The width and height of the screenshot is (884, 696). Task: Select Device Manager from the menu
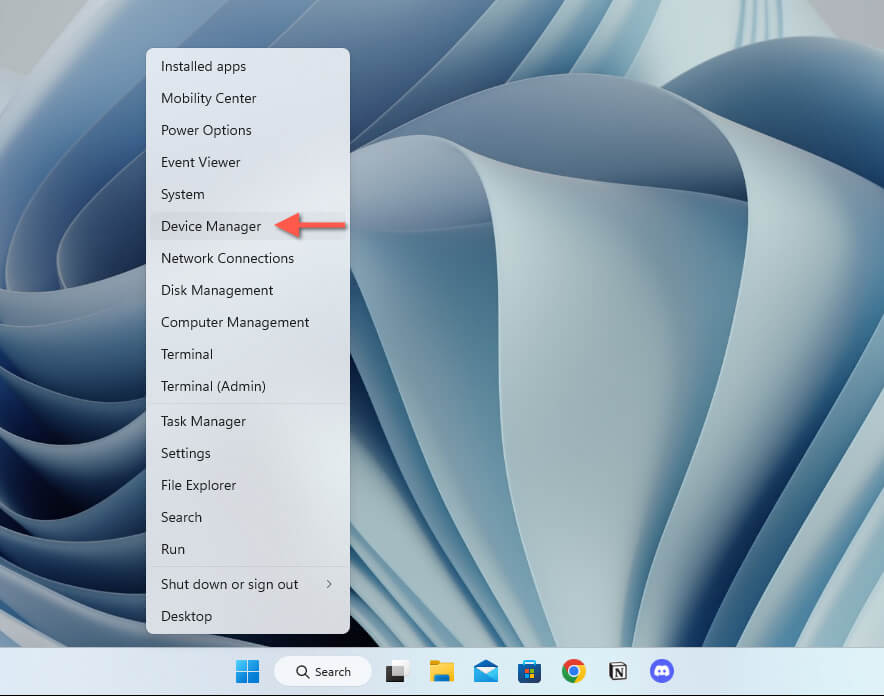[211, 226]
